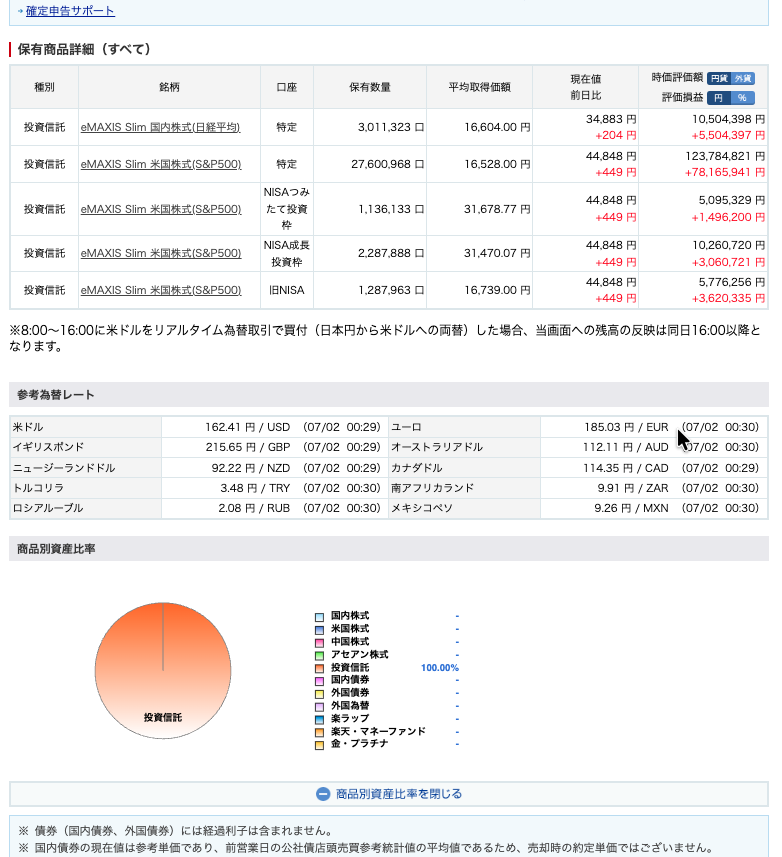Collapse 商品別資産比率を閉じる section

pyautogui.click(x=389, y=794)
